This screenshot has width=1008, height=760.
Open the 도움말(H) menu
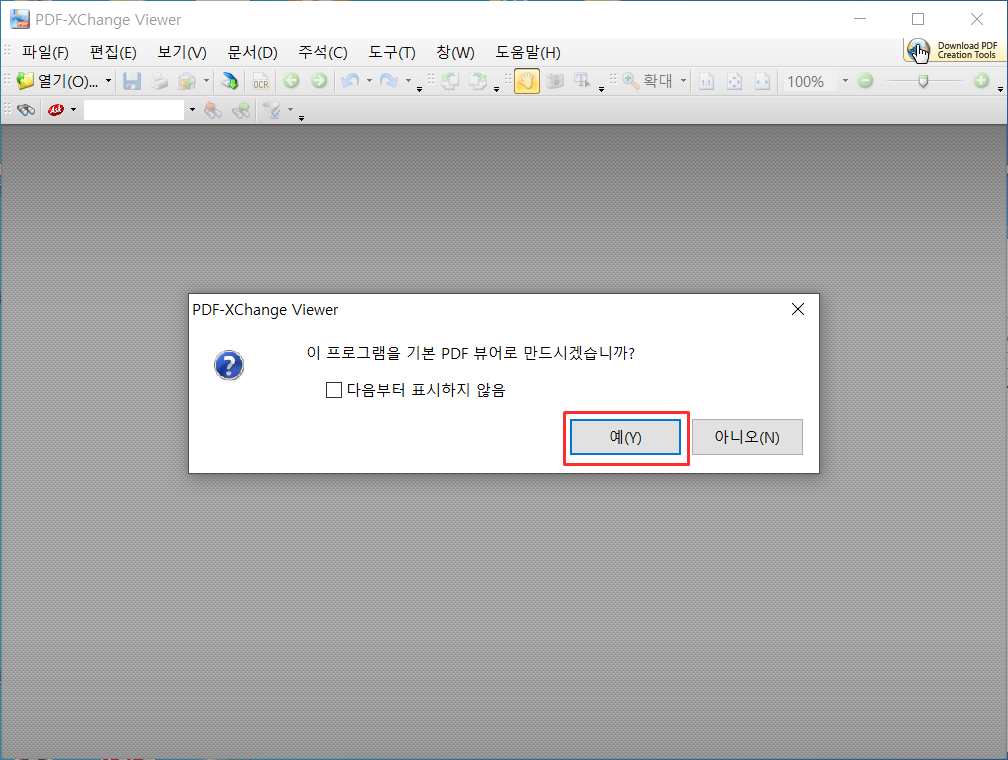click(528, 52)
